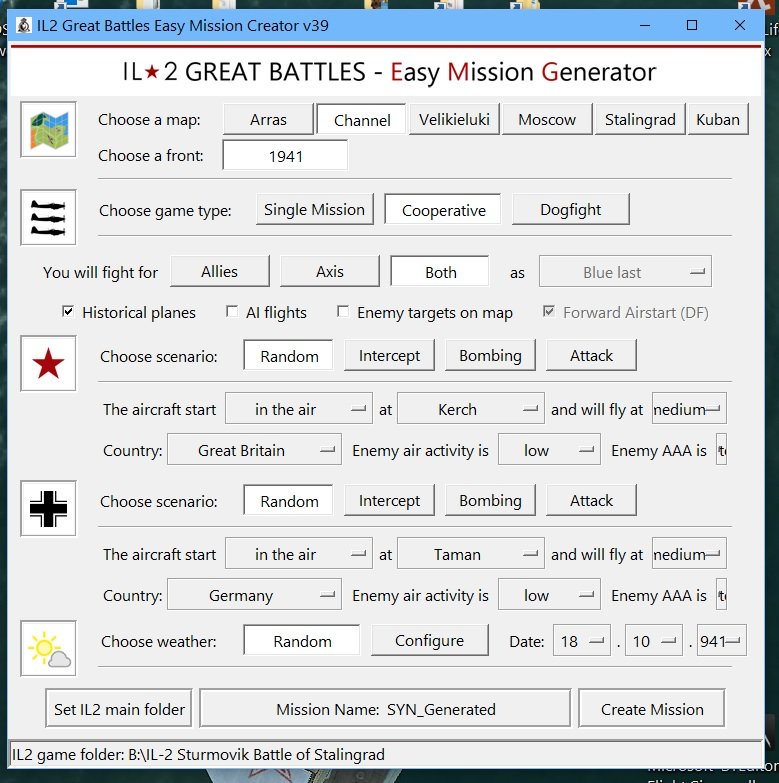Image resolution: width=779 pixels, height=783 pixels.
Task: Open the date month 10 dropdown
Action: [x=654, y=640]
